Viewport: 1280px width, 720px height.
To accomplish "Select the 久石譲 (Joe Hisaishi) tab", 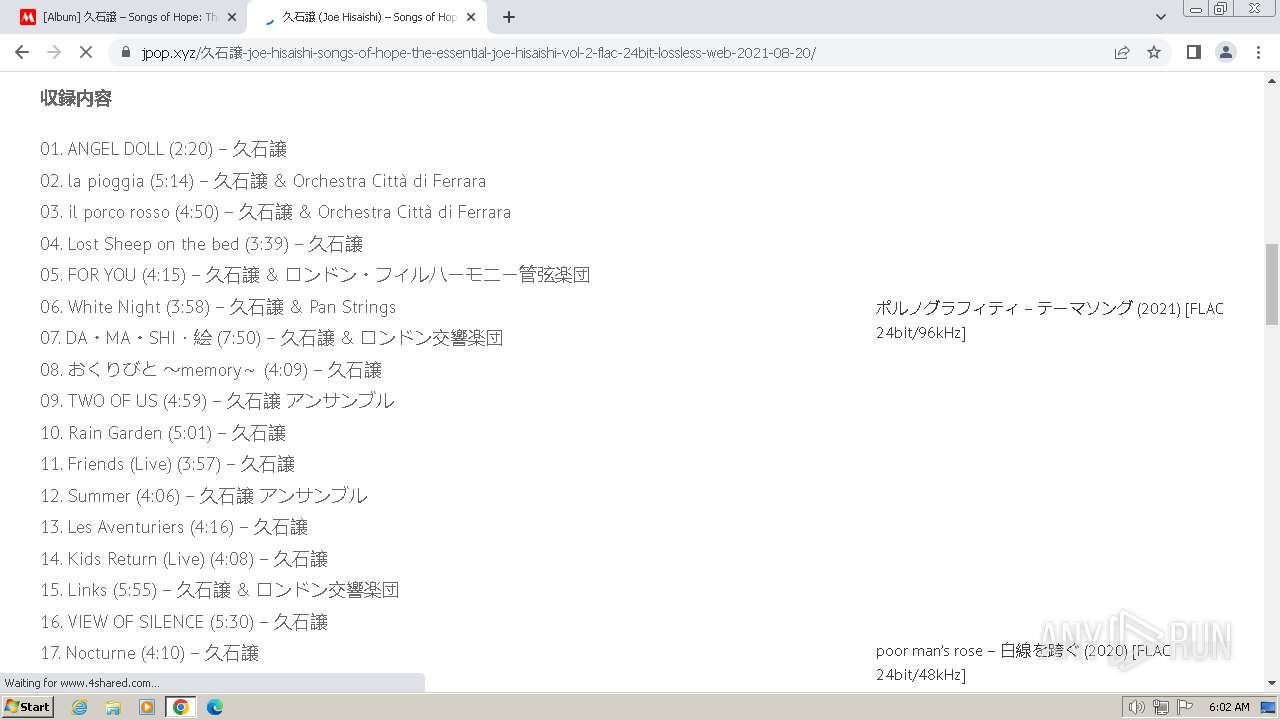I will [x=366, y=17].
